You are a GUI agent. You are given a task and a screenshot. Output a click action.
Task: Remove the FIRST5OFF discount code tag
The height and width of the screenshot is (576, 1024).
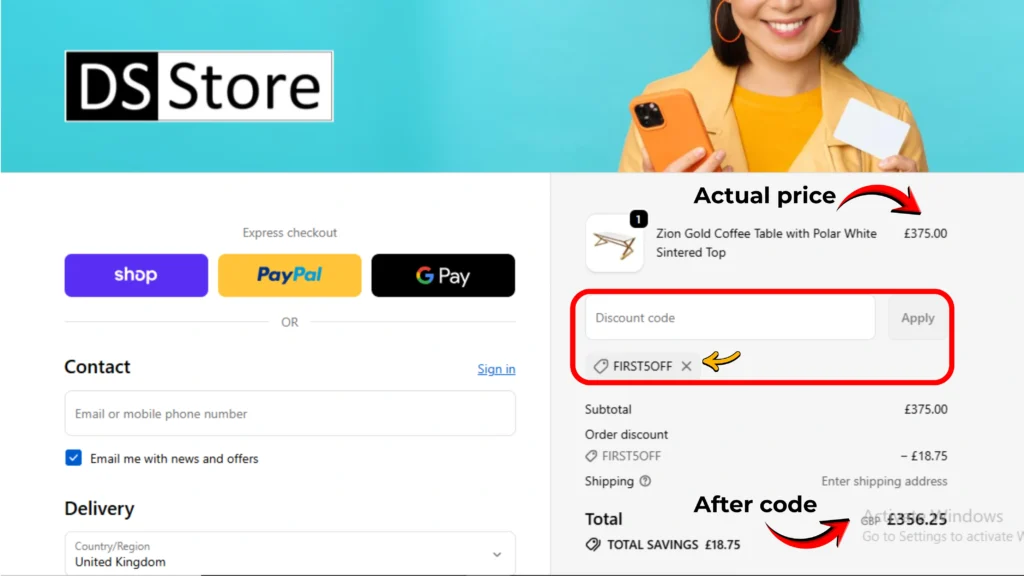[x=686, y=366]
